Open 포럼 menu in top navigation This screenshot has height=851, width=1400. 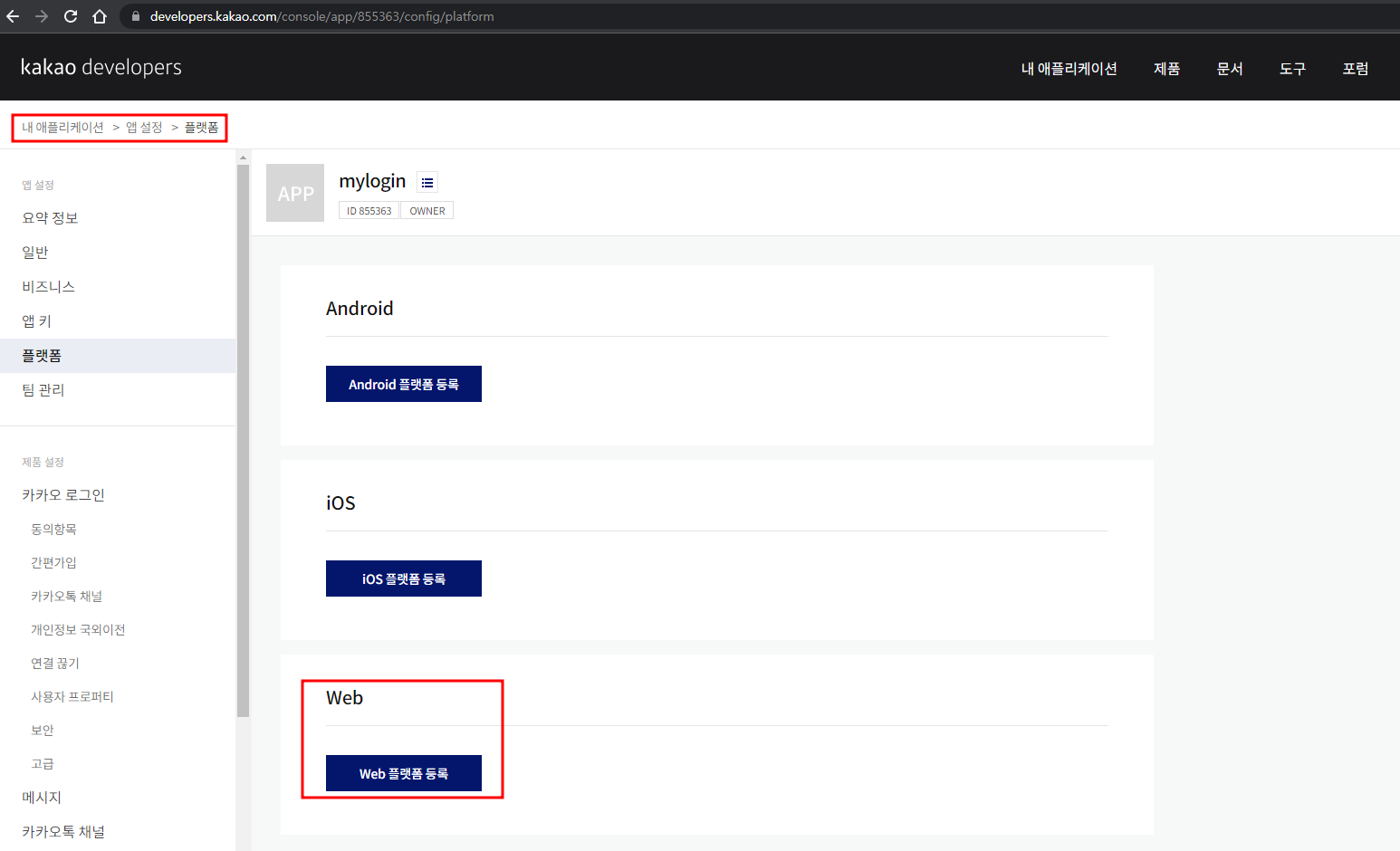point(1356,69)
